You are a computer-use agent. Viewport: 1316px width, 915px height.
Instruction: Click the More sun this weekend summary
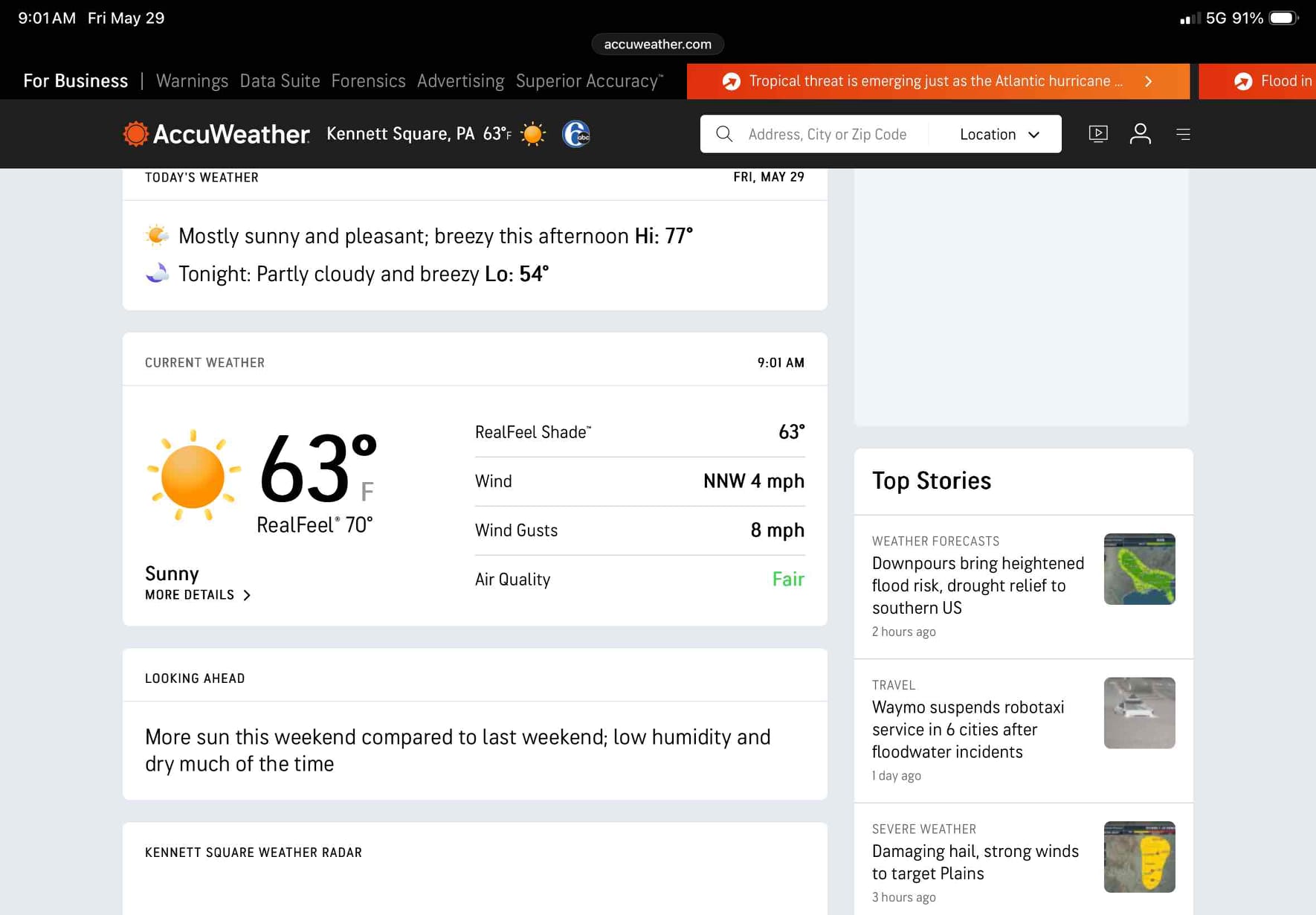point(458,750)
